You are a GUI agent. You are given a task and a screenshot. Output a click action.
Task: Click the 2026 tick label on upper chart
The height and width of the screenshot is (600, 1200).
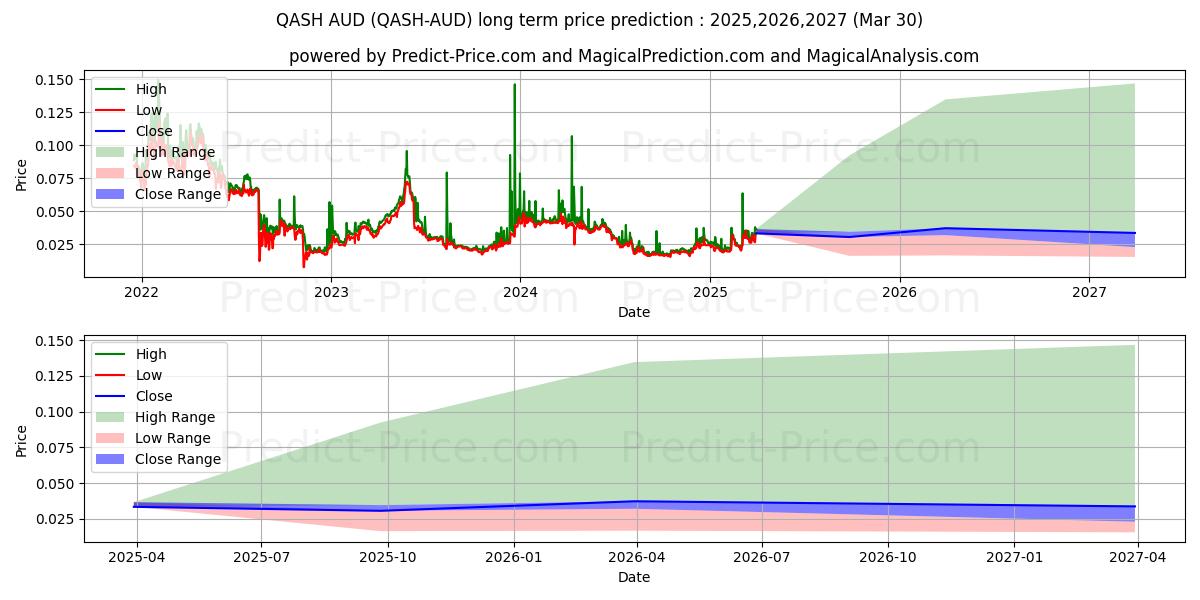point(900,292)
